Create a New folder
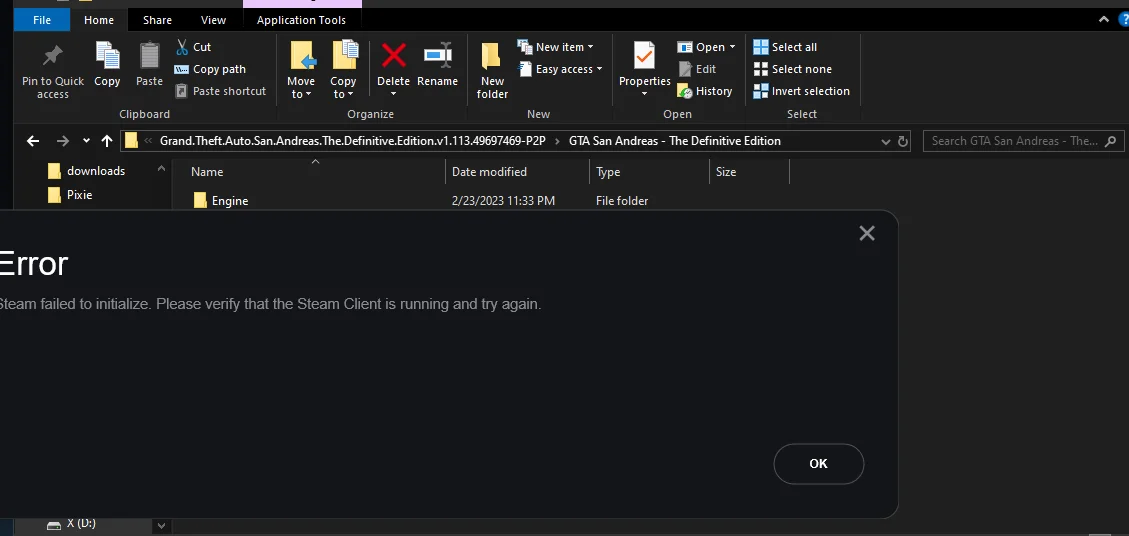1129x536 pixels. (x=492, y=71)
